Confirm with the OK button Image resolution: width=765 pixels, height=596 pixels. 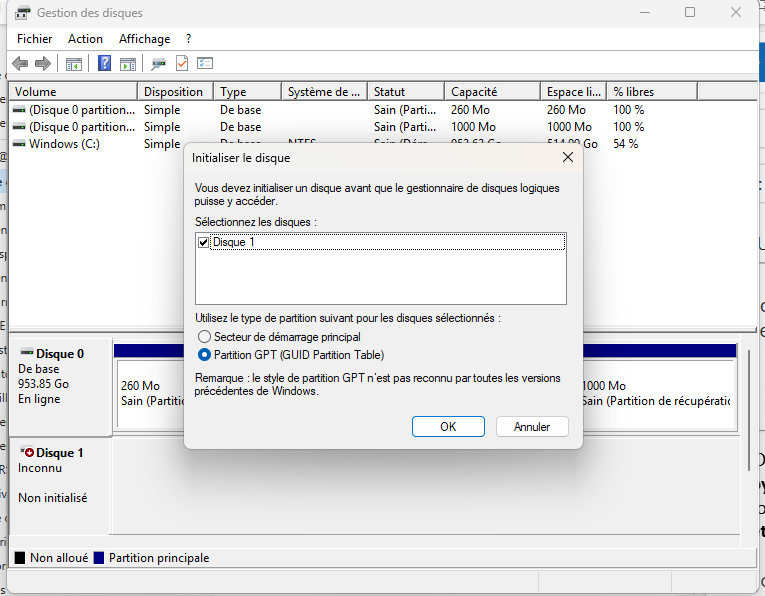click(448, 426)
